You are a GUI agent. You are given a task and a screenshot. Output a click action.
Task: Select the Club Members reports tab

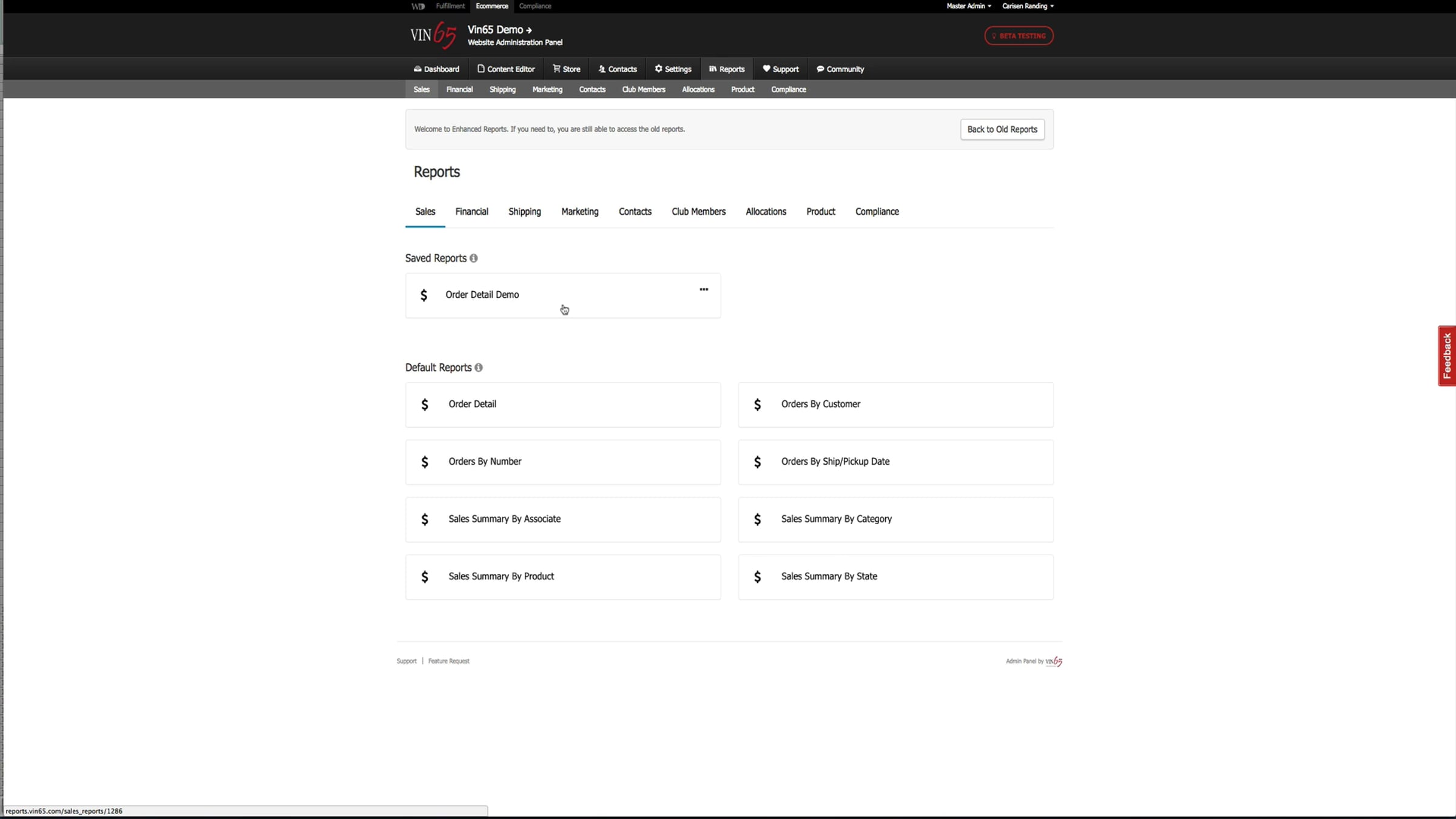[x=698, y=212]
